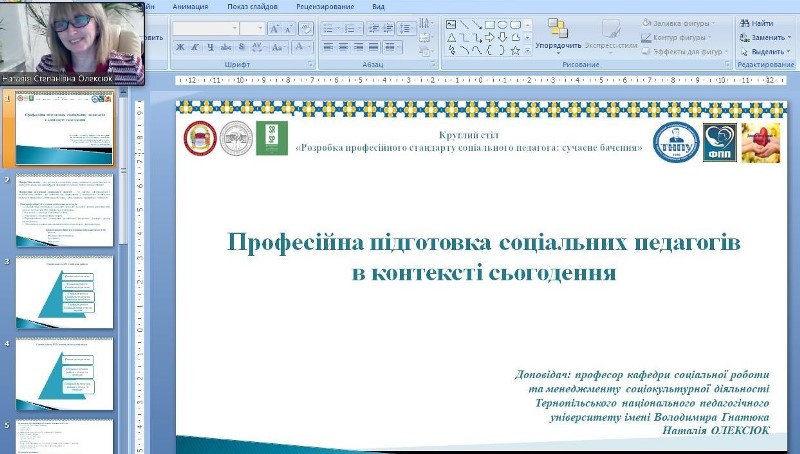The image size is (800, 454).
Task: Open the Вид tab
Action: [x=378, y=7]
